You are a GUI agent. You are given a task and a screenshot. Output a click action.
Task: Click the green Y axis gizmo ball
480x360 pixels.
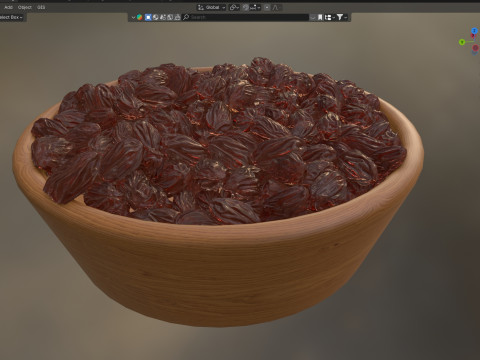click(462, 42)
